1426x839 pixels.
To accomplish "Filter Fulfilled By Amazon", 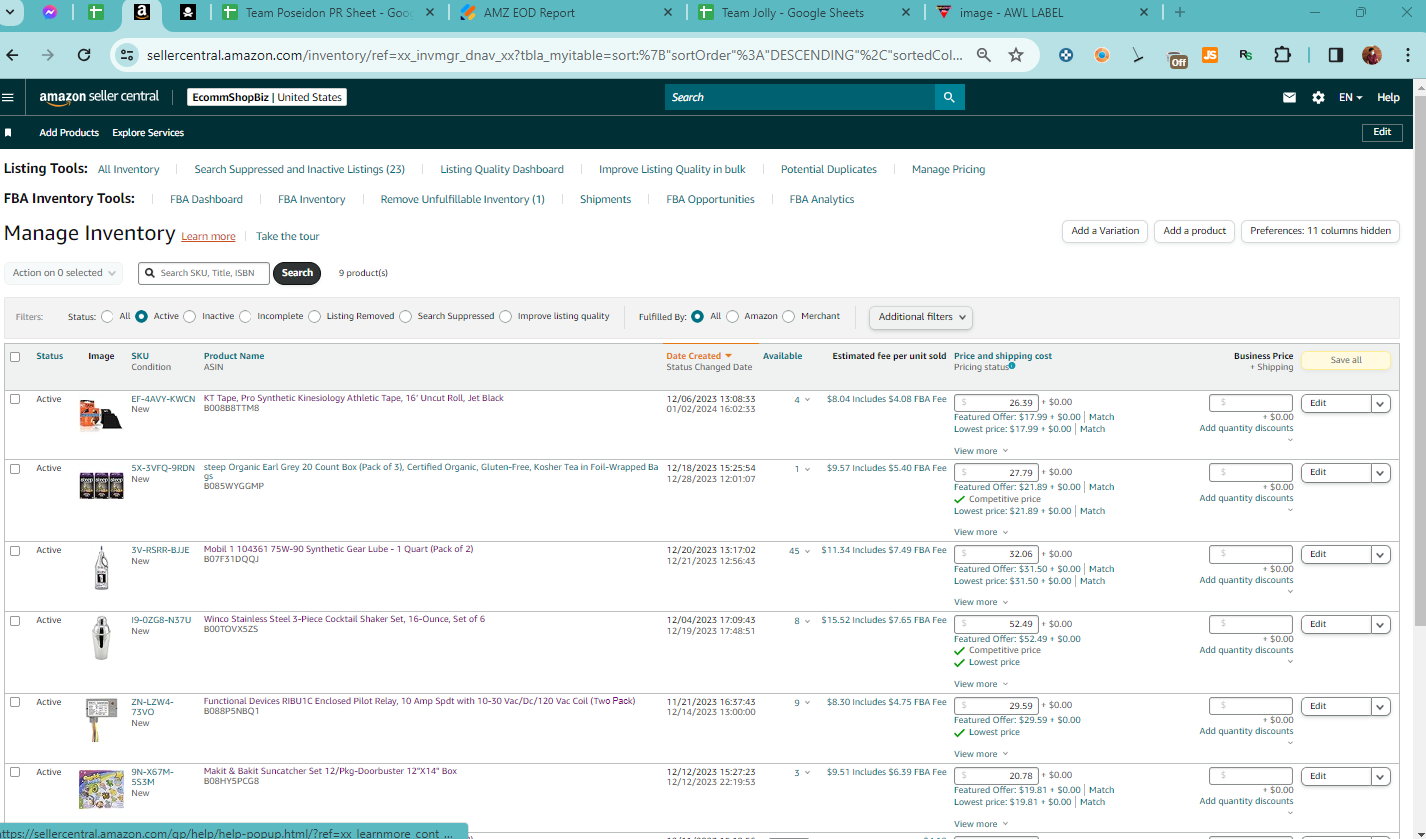I will coord(733,317).
